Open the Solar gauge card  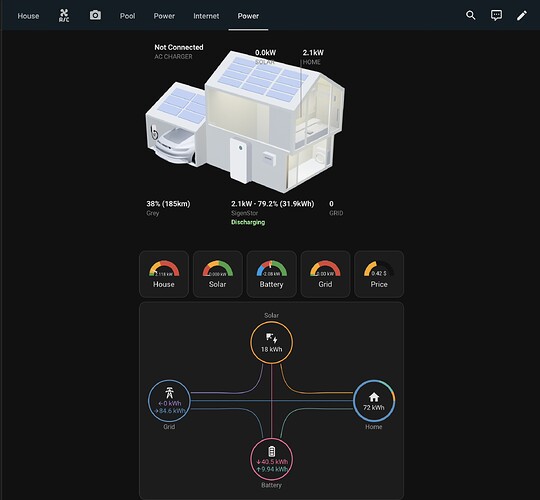coord(218,274)
